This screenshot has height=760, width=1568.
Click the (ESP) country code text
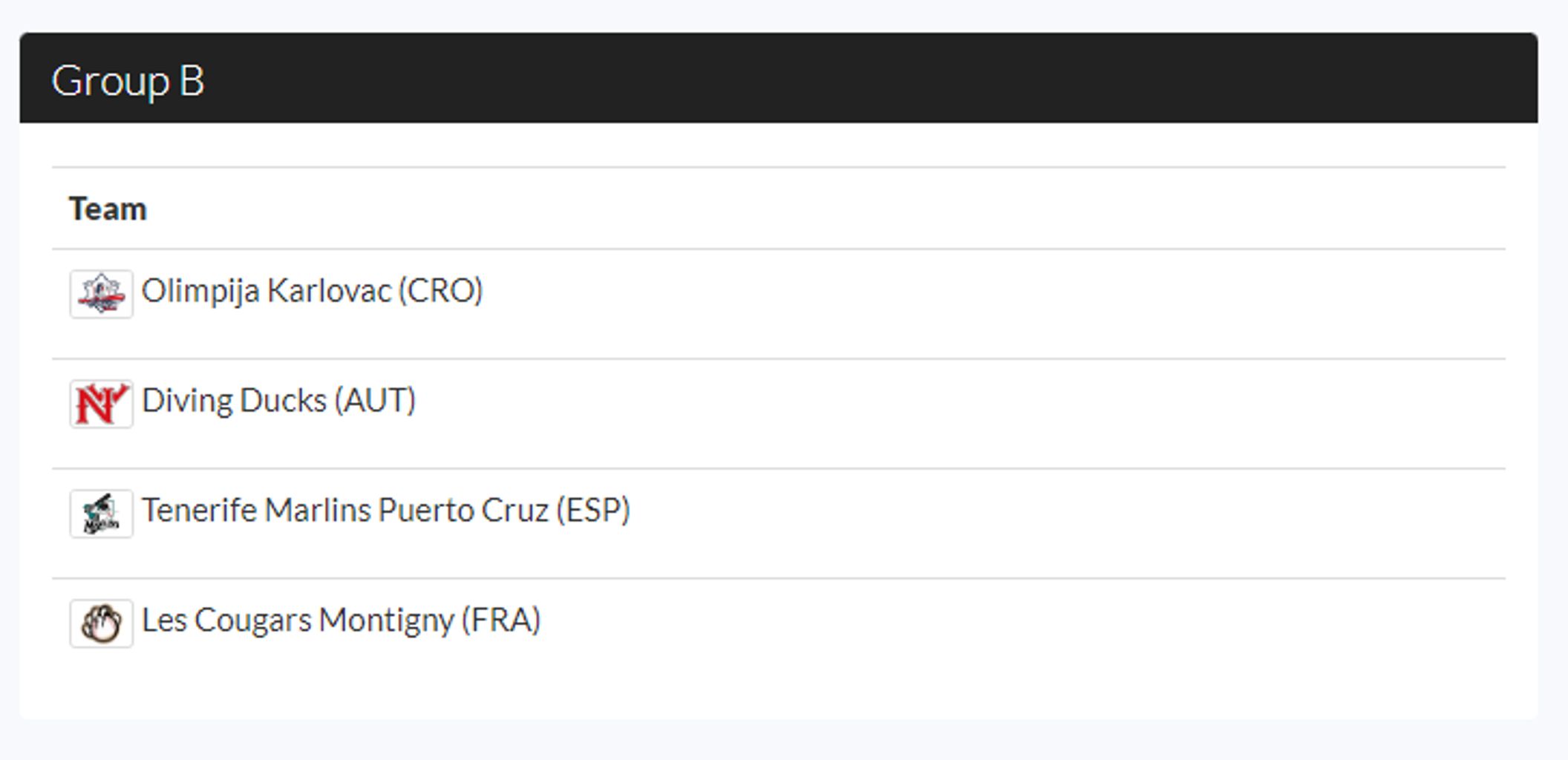click(594, 511)
